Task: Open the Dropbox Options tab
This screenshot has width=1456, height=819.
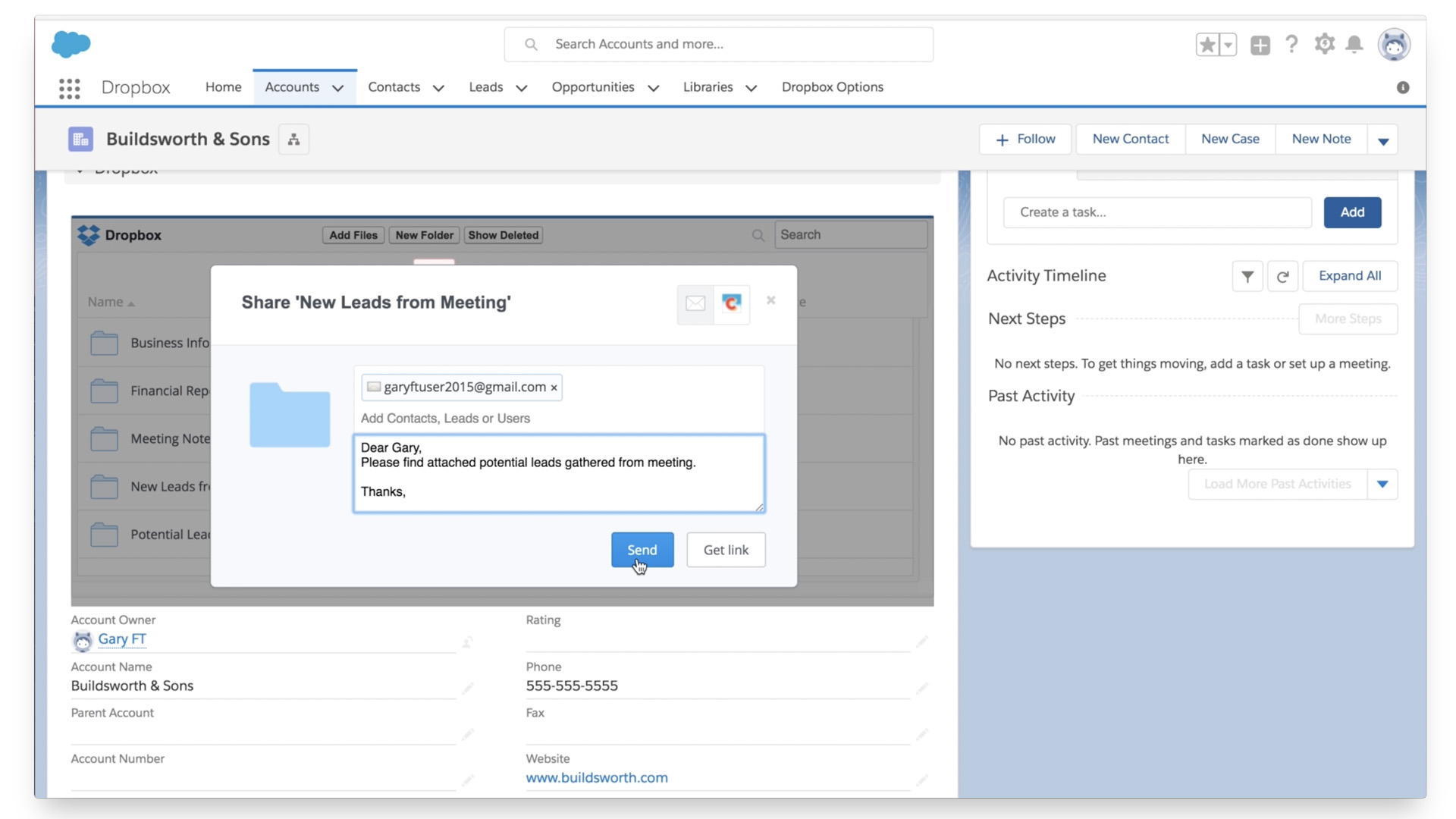Action: 833,87
